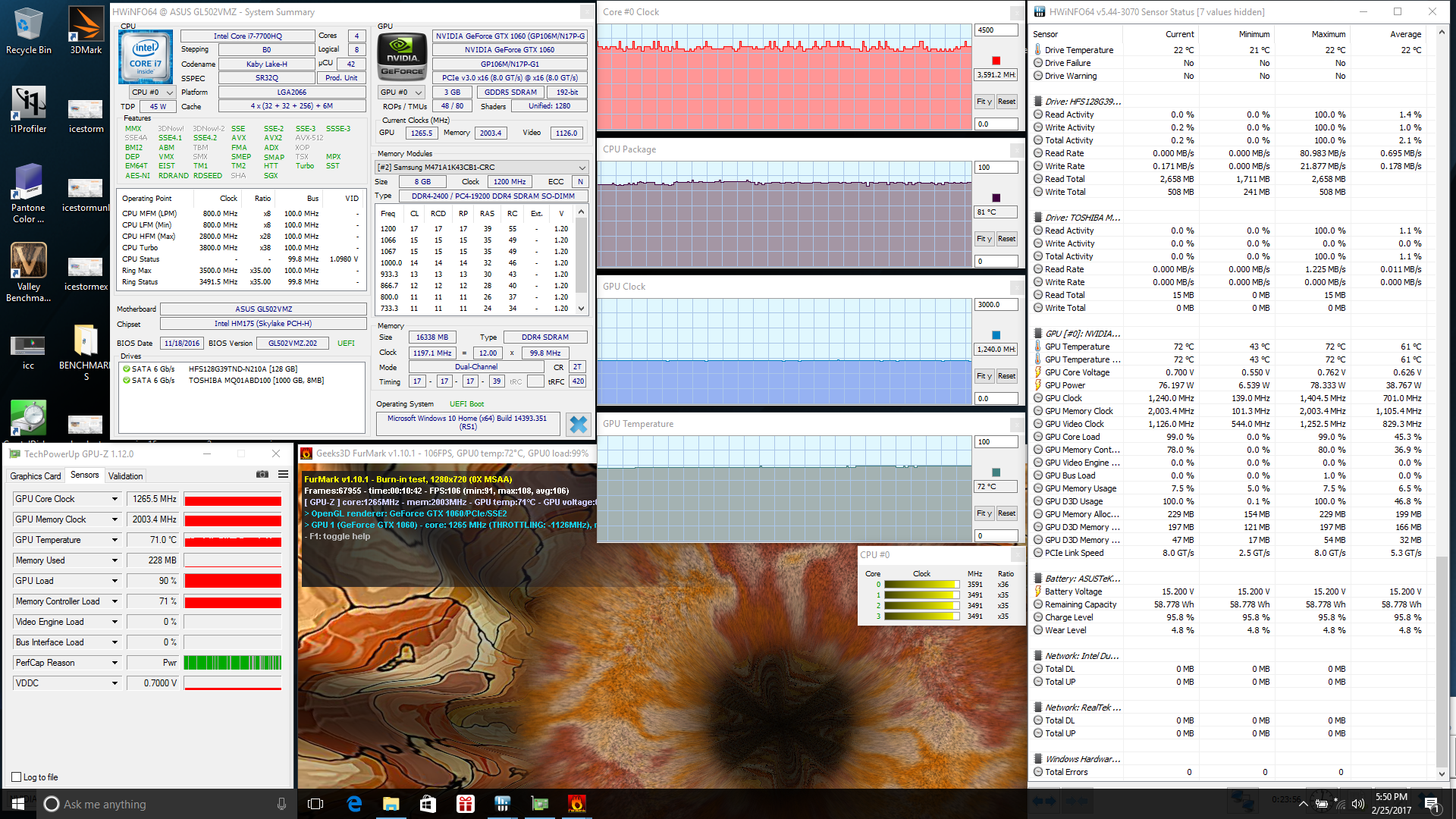Click the GPU-Z screenshot camera icon
The width and height of the screenshot is (1456, 819).
(262, 475)
